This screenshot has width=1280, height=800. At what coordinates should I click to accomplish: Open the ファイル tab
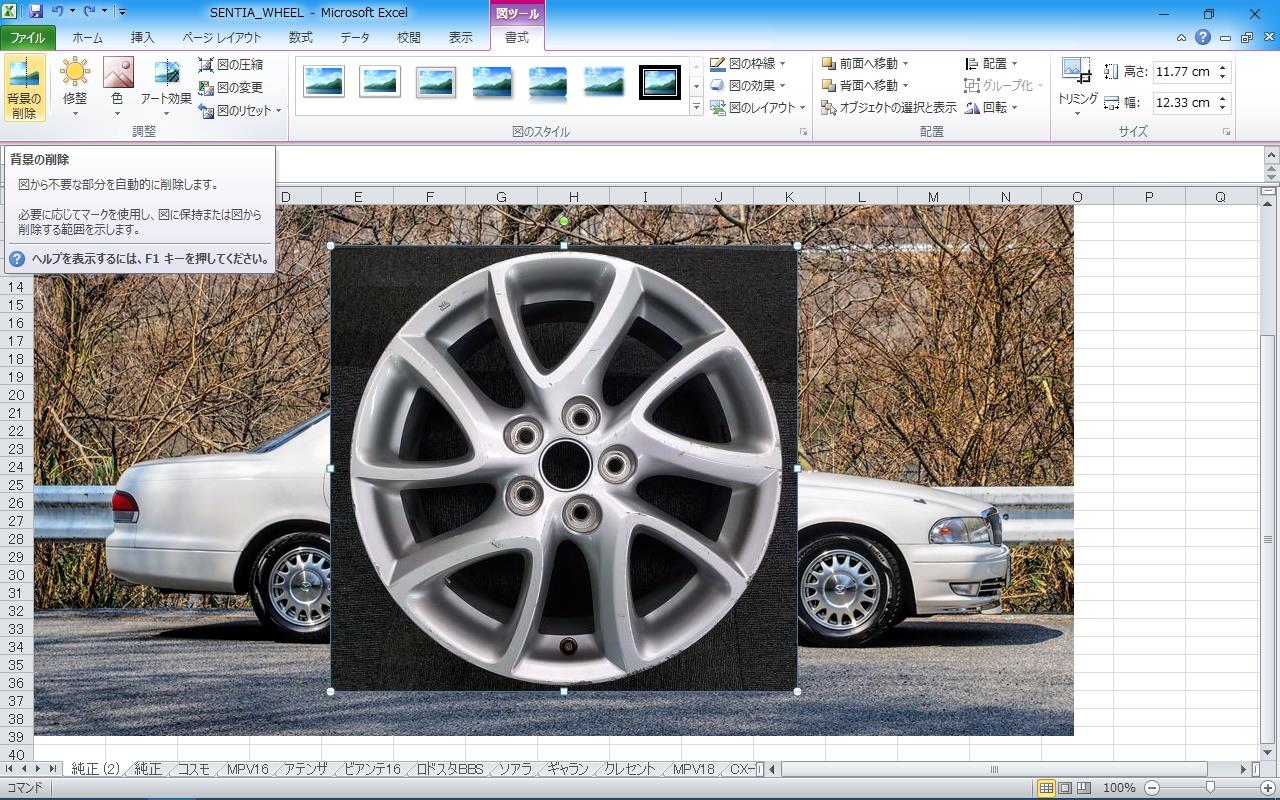pyautogui.click(x=27, y=38)
